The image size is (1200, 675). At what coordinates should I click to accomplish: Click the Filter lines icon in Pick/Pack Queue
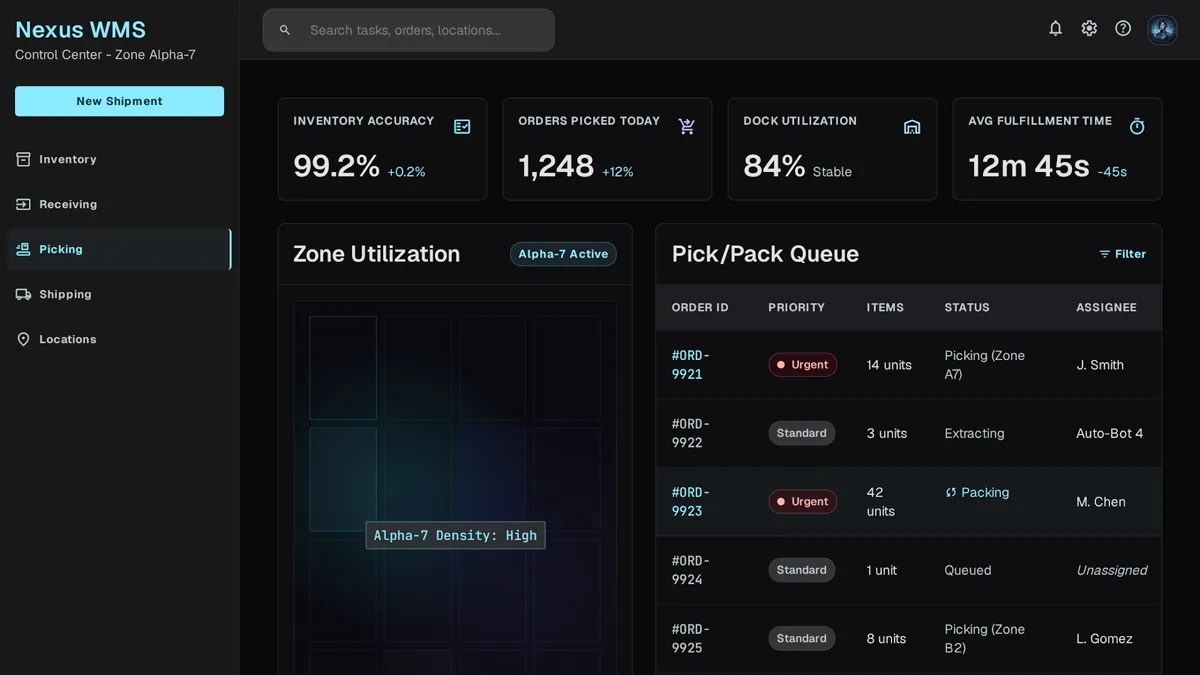coord(1105,254)
